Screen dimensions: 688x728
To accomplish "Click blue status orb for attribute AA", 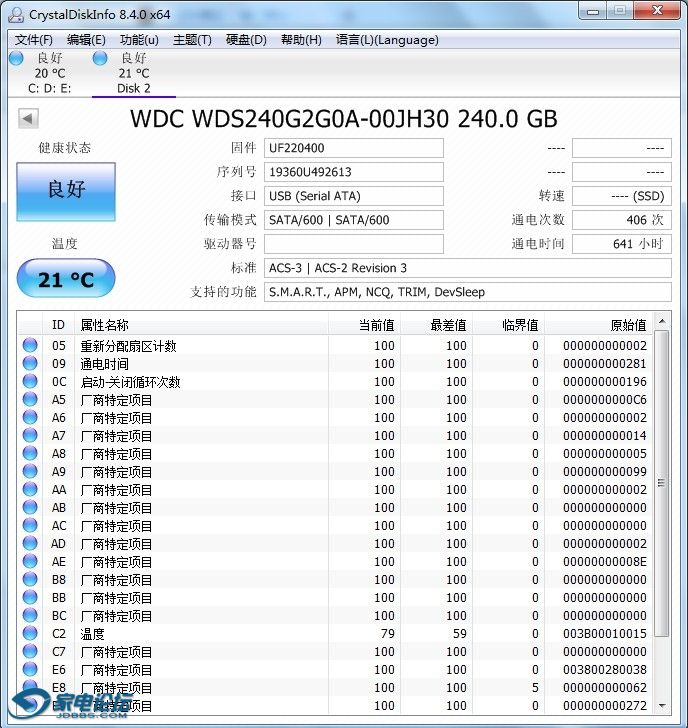I will click(x=30, y=489).
